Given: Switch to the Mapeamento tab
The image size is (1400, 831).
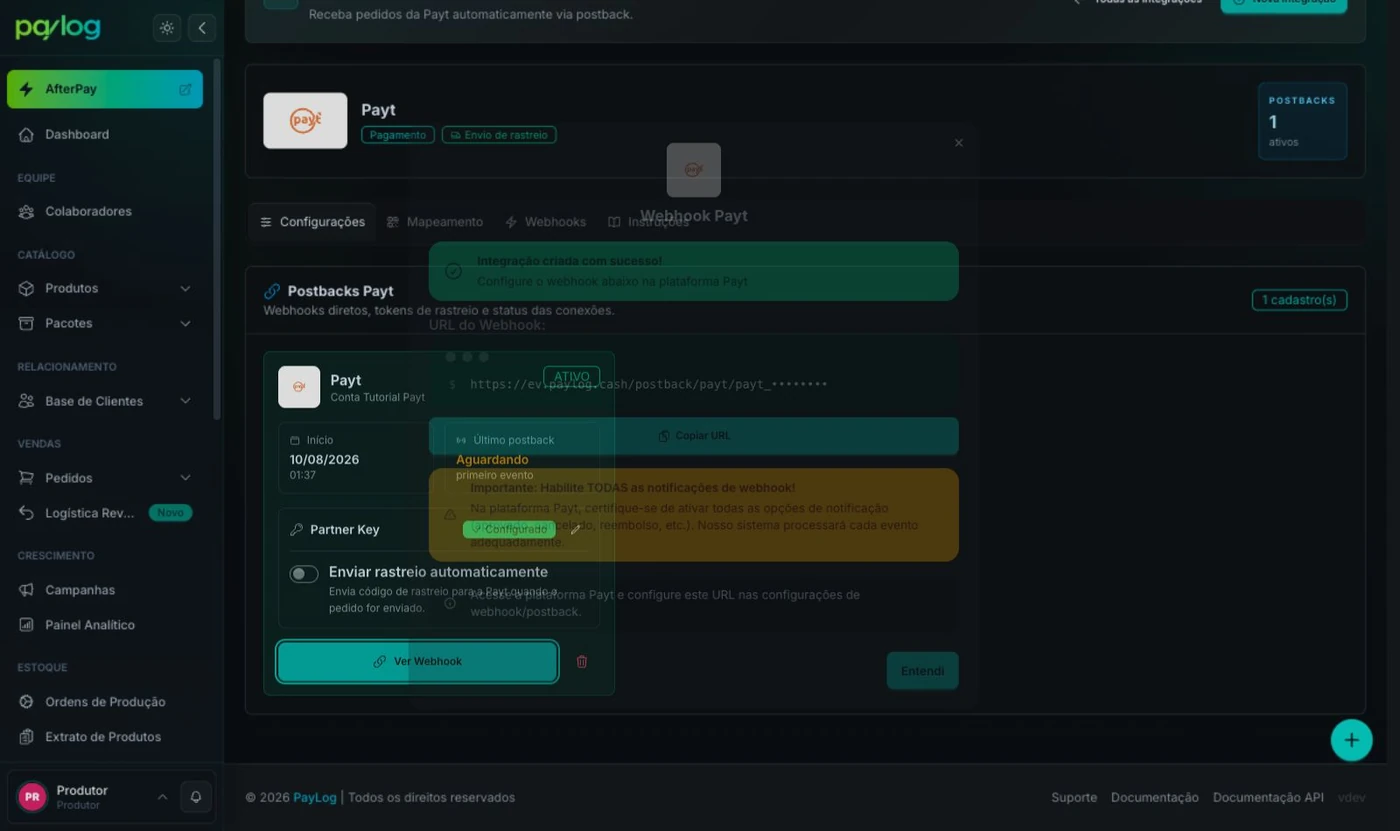Looking at the screenshot, I should pyautogui.click(x=435, y=222).
